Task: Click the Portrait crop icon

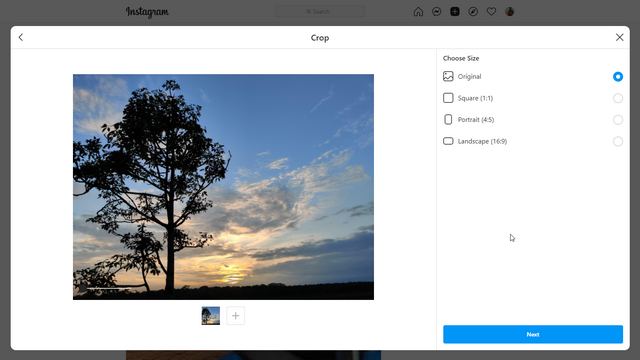Action: pyautogui.click(x=448, y=120)
